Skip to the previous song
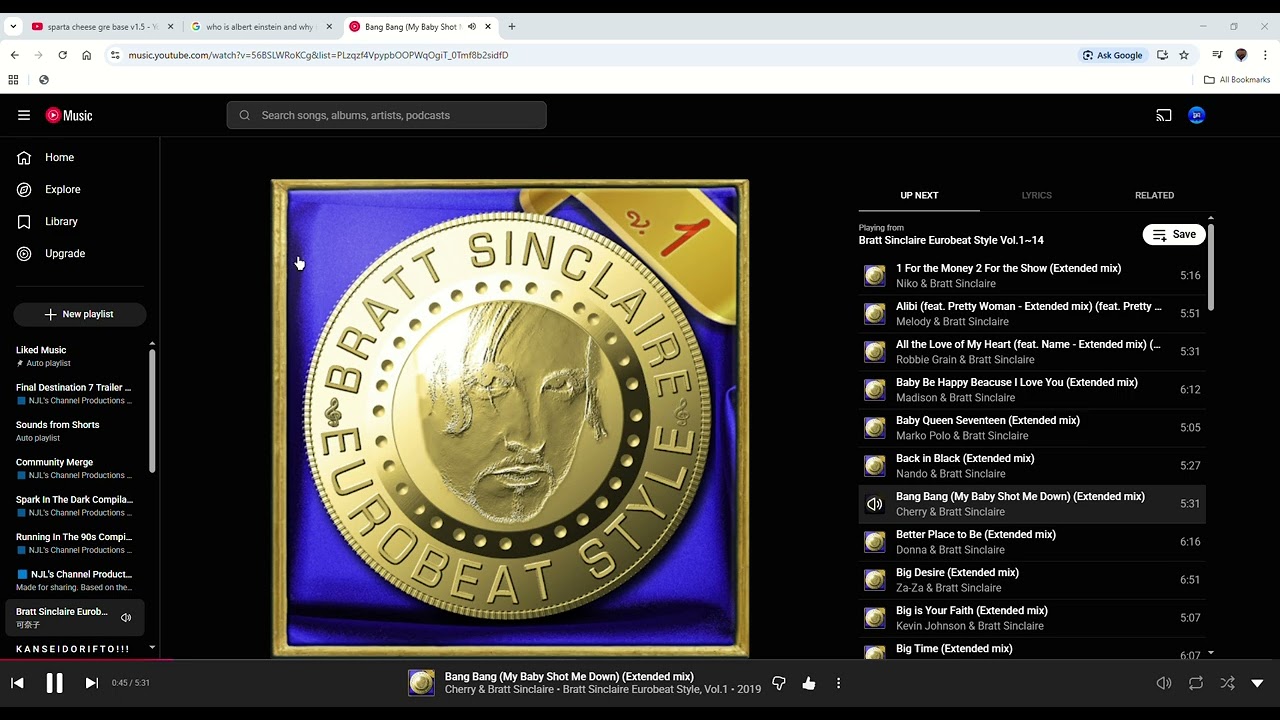The width and height of the screenshot is (1280, 720). 17,683
